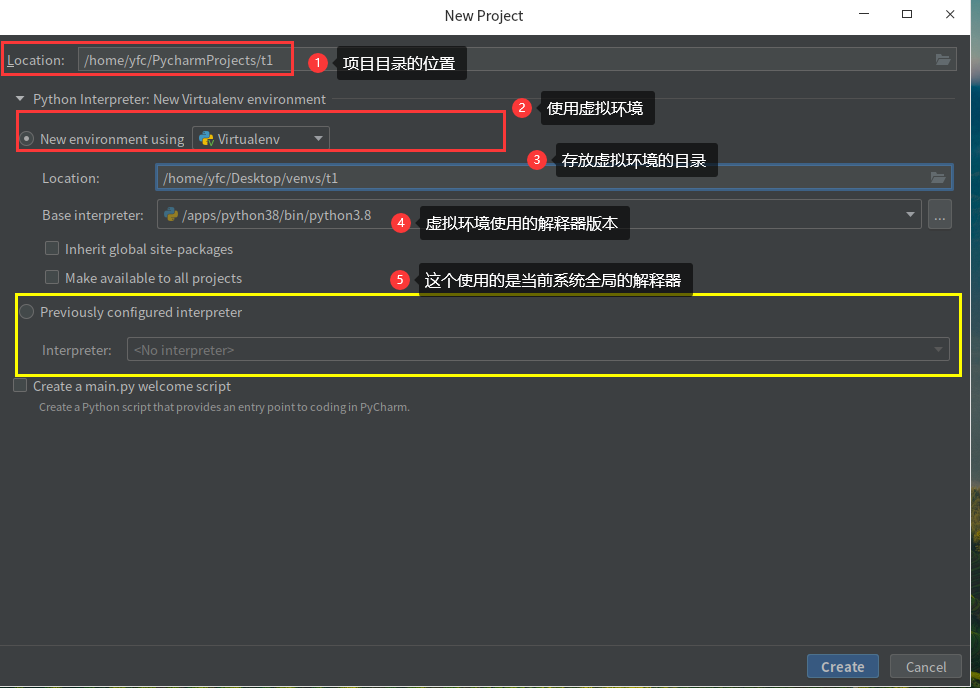Maximize the New Project window
This screenshot has width=980, height=688.
[x=907, y=14]
